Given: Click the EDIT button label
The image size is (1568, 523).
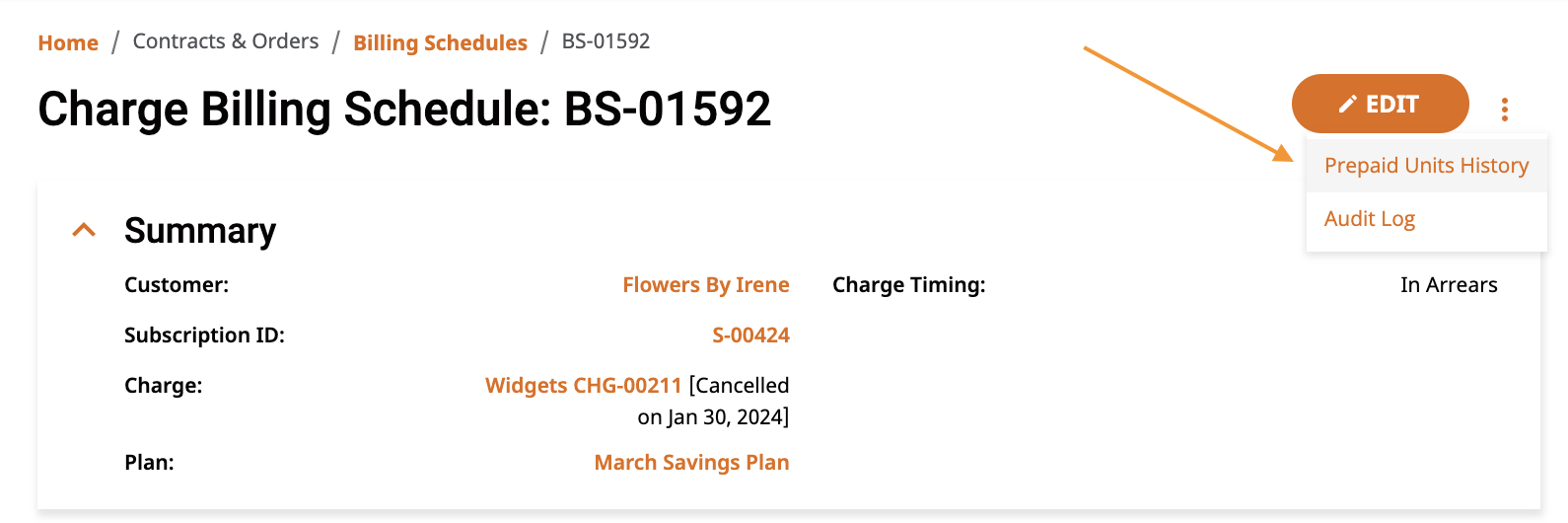Looking at the screenshot, I should pyautogui.click(x=1392, y=105).
